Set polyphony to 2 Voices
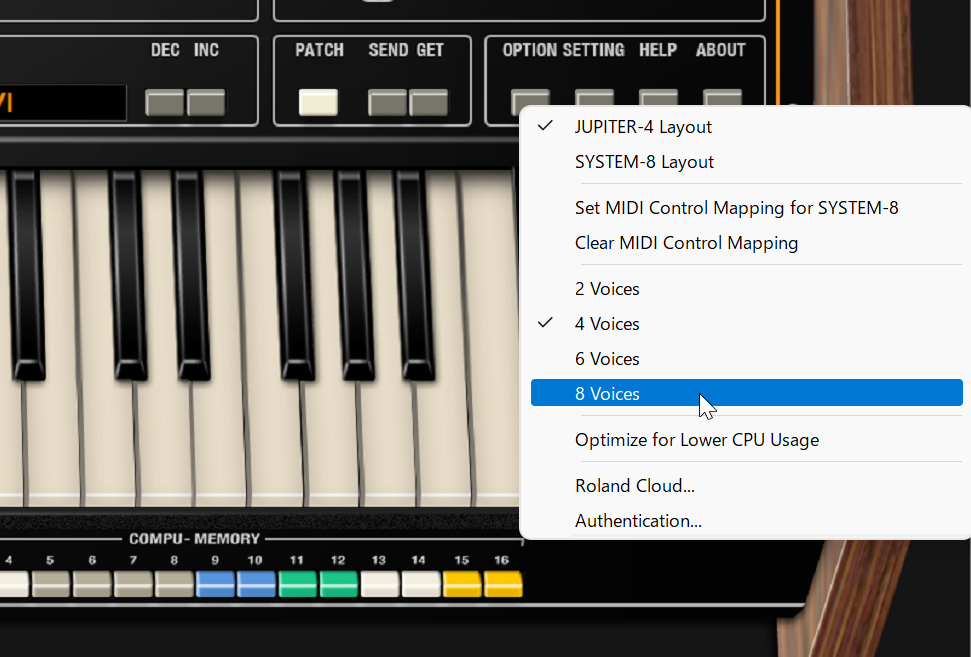 click(746, 289)
